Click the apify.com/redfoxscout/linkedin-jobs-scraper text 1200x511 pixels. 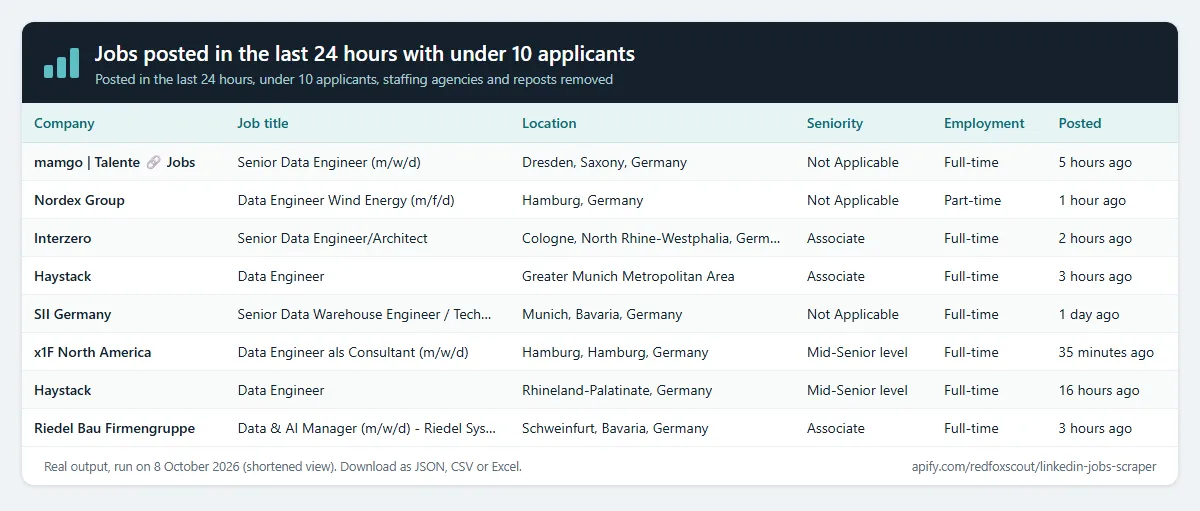pos(1034,466)
